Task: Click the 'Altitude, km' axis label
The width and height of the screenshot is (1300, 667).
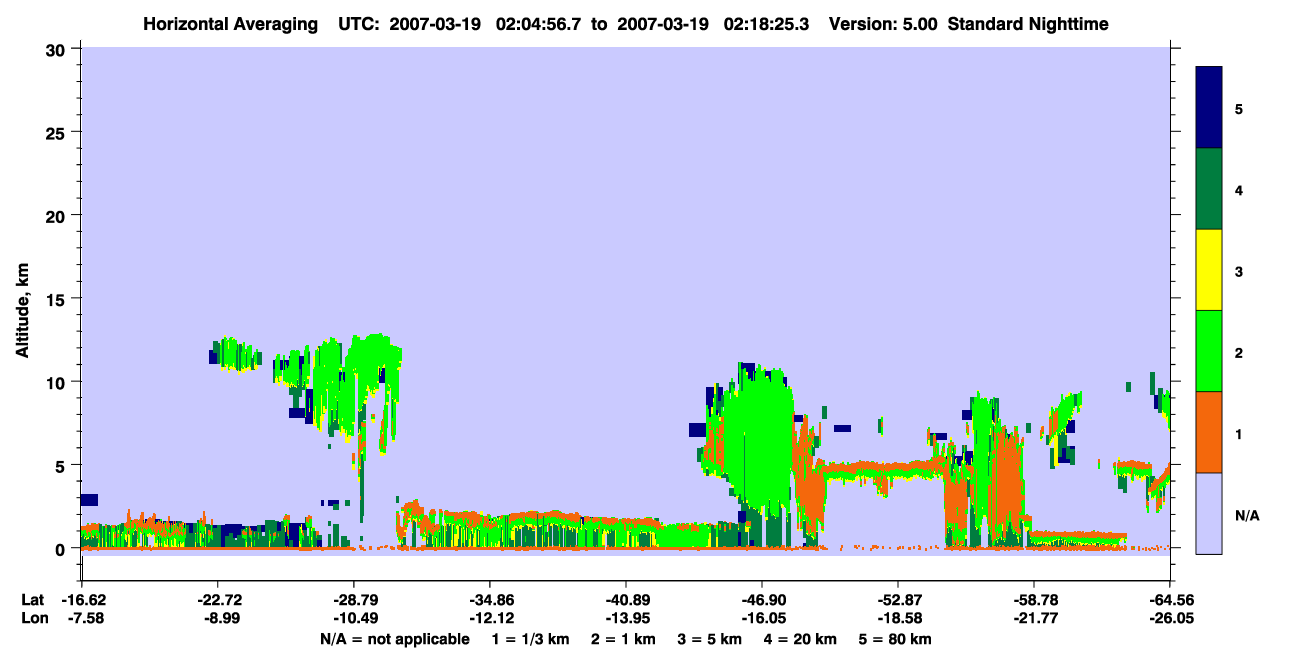Action: [x=22, y=312]
